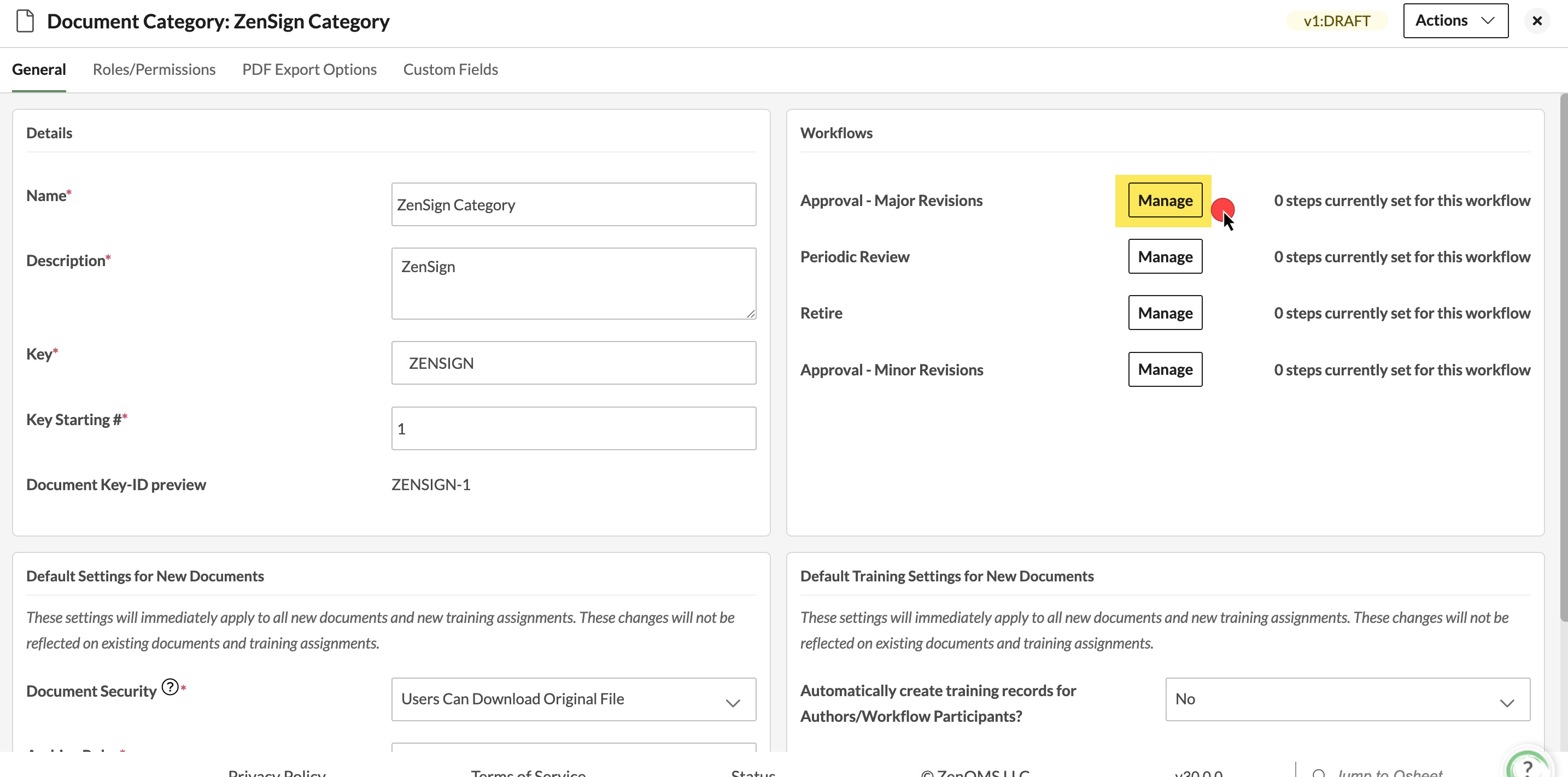Click the Details section heading
Viewport: 1568px width, 777px height.
pyautogui.click(x=49, y=133)
